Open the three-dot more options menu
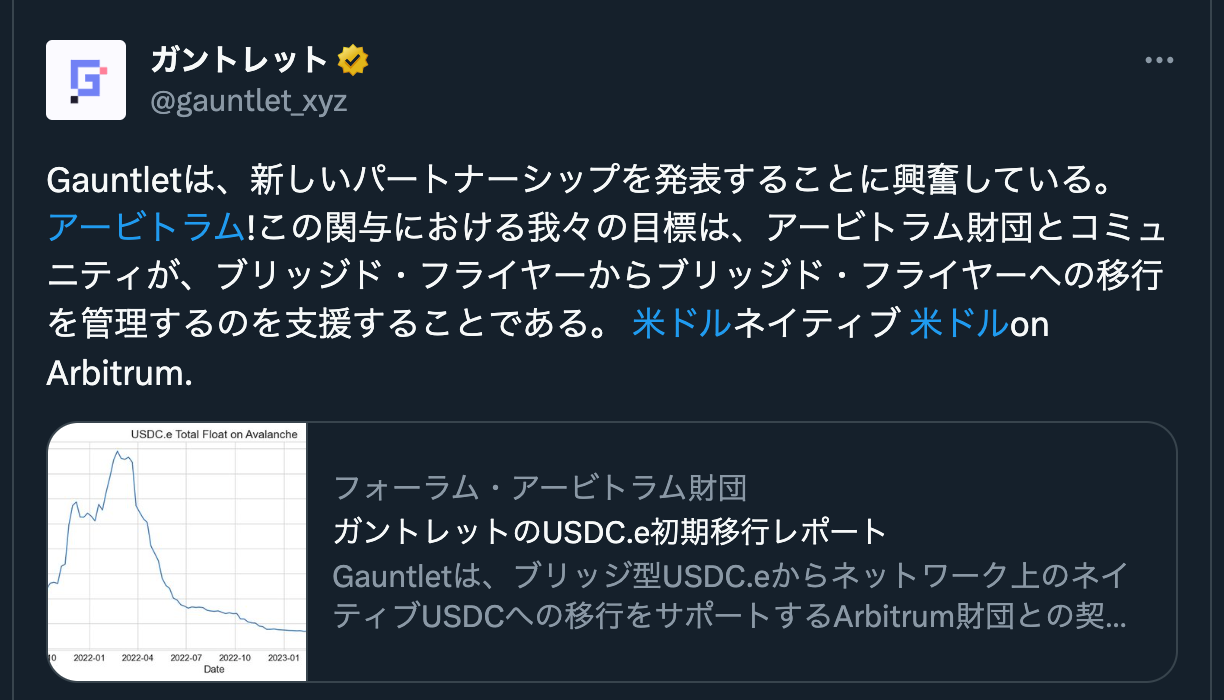Screen dimensions: 1224x700 pyautogui.click(x=1159, y=61)
